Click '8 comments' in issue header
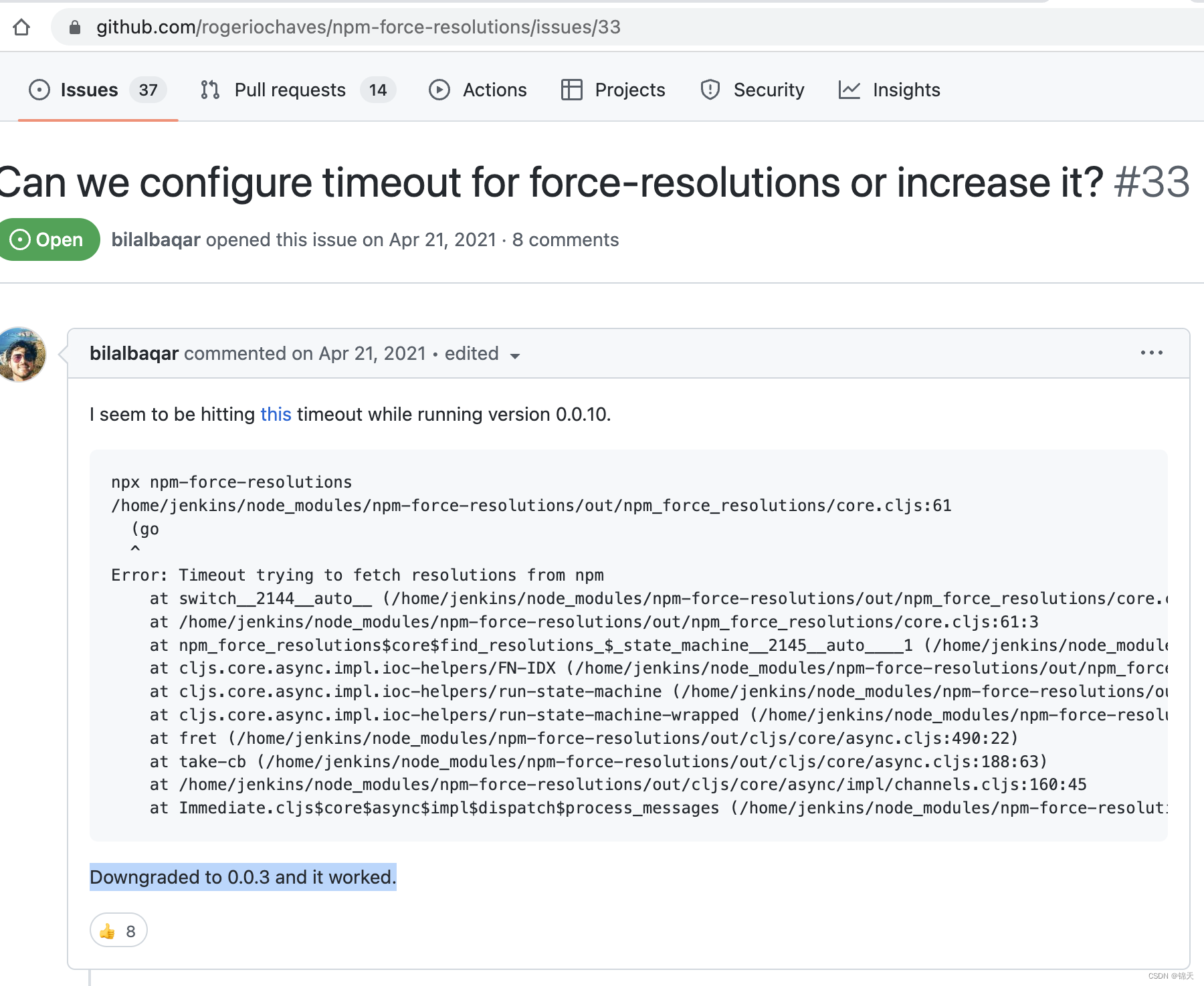 tap(565, 239)
